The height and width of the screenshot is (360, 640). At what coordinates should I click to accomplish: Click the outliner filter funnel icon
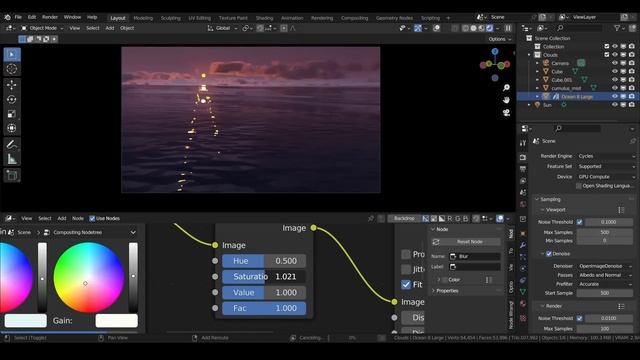point(617,28)
